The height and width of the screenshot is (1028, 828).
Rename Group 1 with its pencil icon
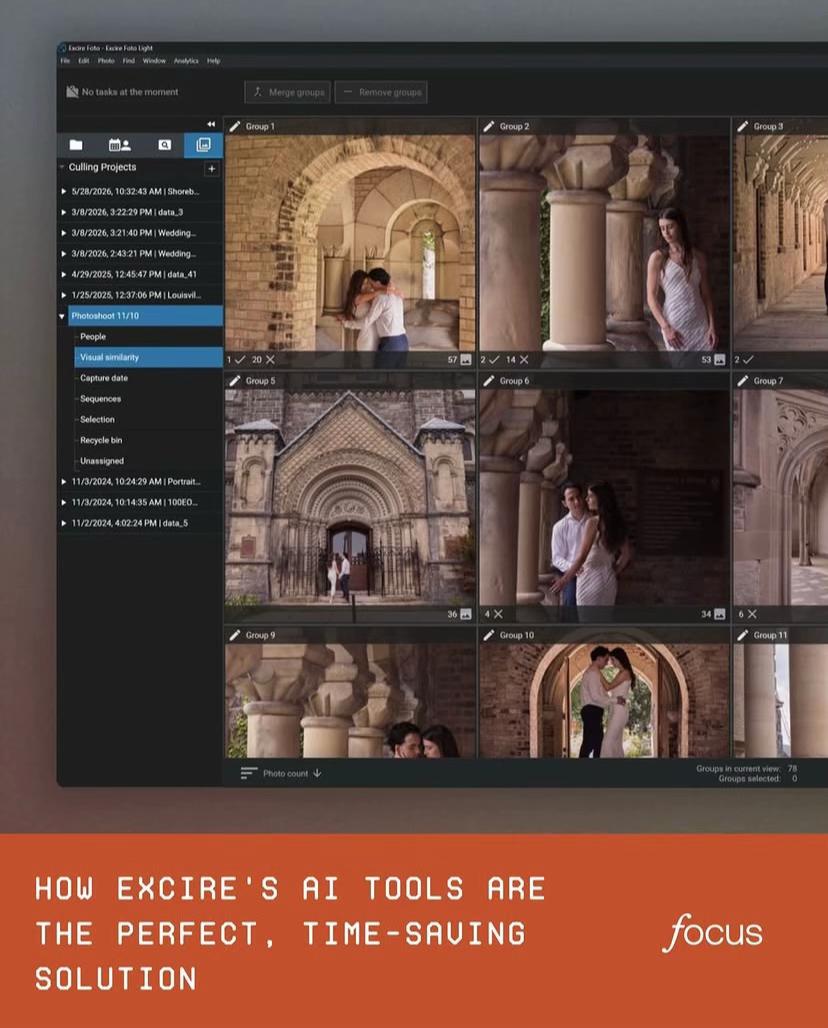pyautogui.click(x=235, y=126)
